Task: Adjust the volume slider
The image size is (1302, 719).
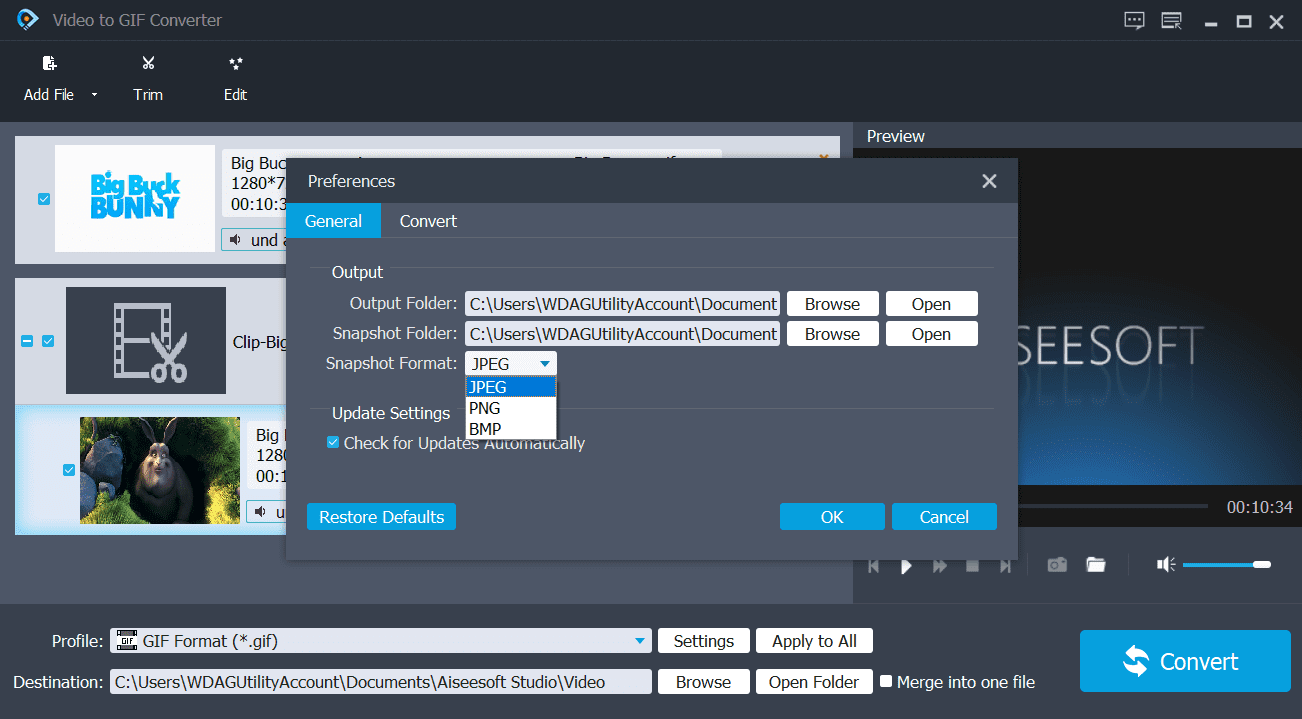Action: click(1226, 565)
